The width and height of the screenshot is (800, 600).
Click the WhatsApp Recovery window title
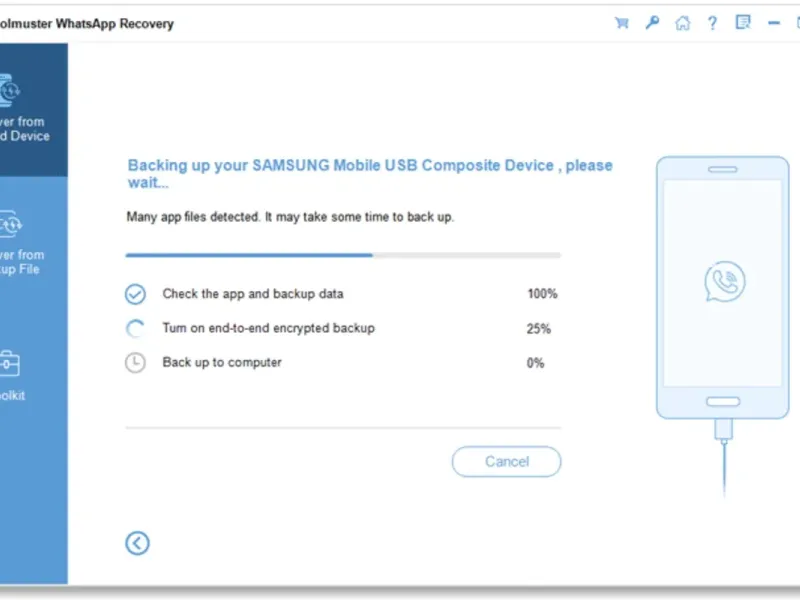coord(87,23)
